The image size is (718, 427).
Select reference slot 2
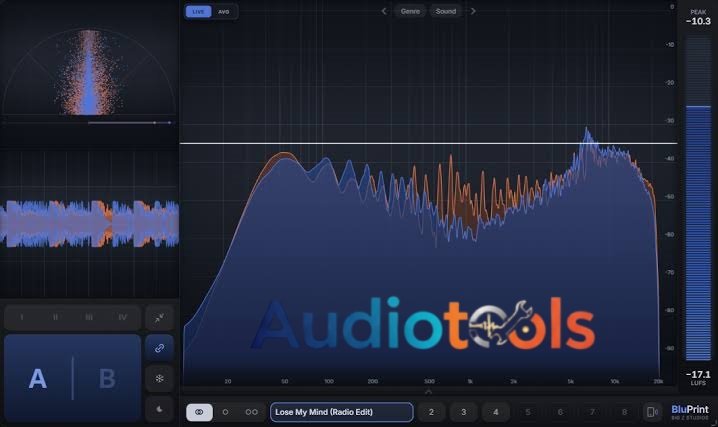pos(431,412)
